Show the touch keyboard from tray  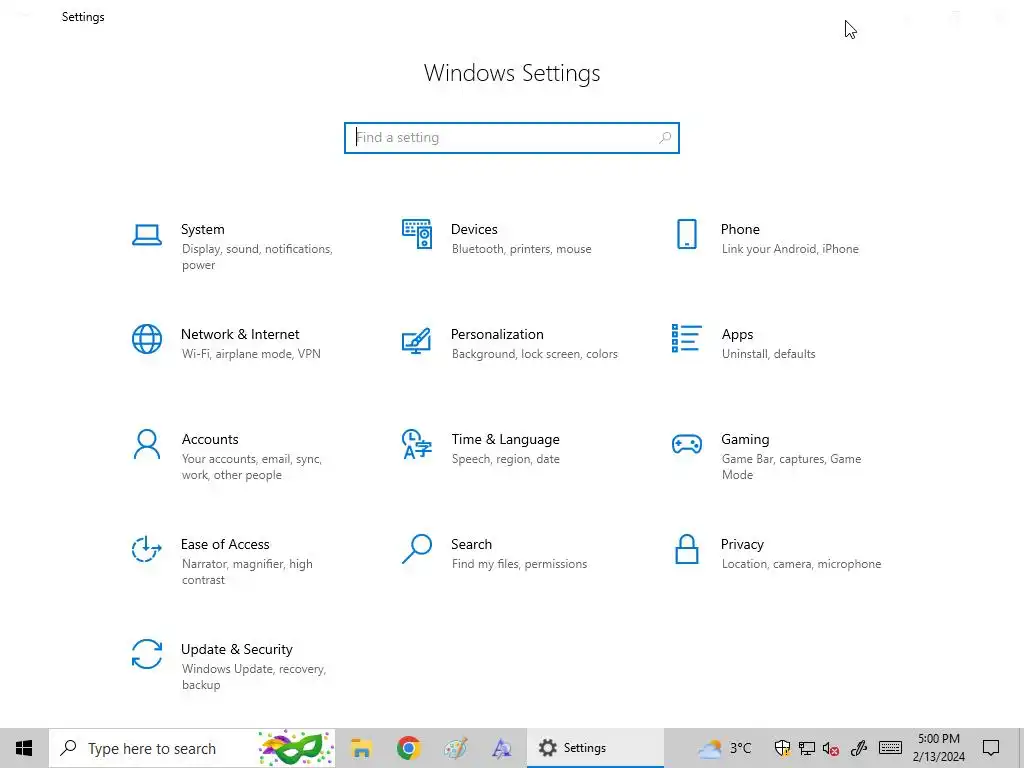pos(890,748)
